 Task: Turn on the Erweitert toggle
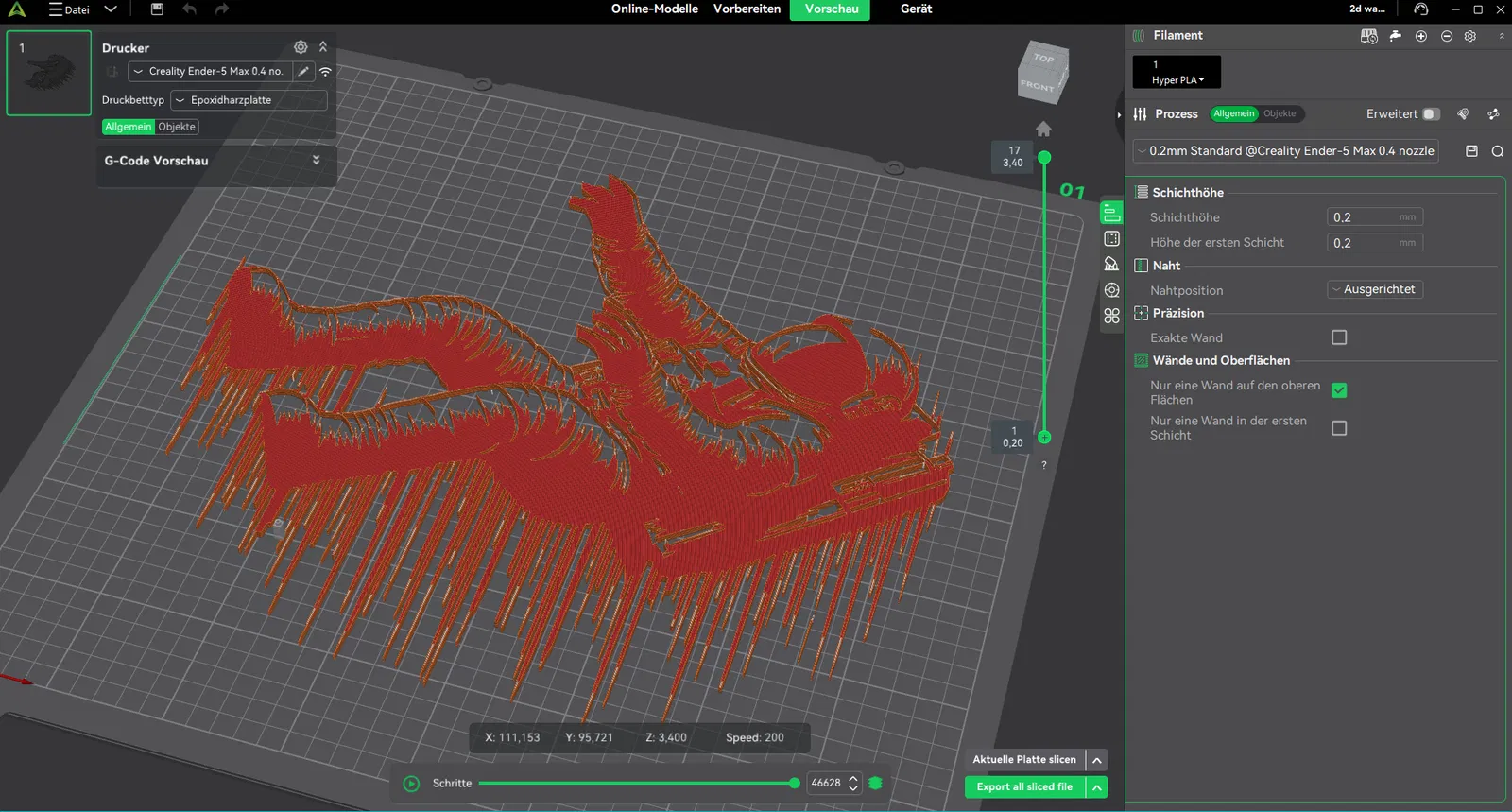point(1431,114)
